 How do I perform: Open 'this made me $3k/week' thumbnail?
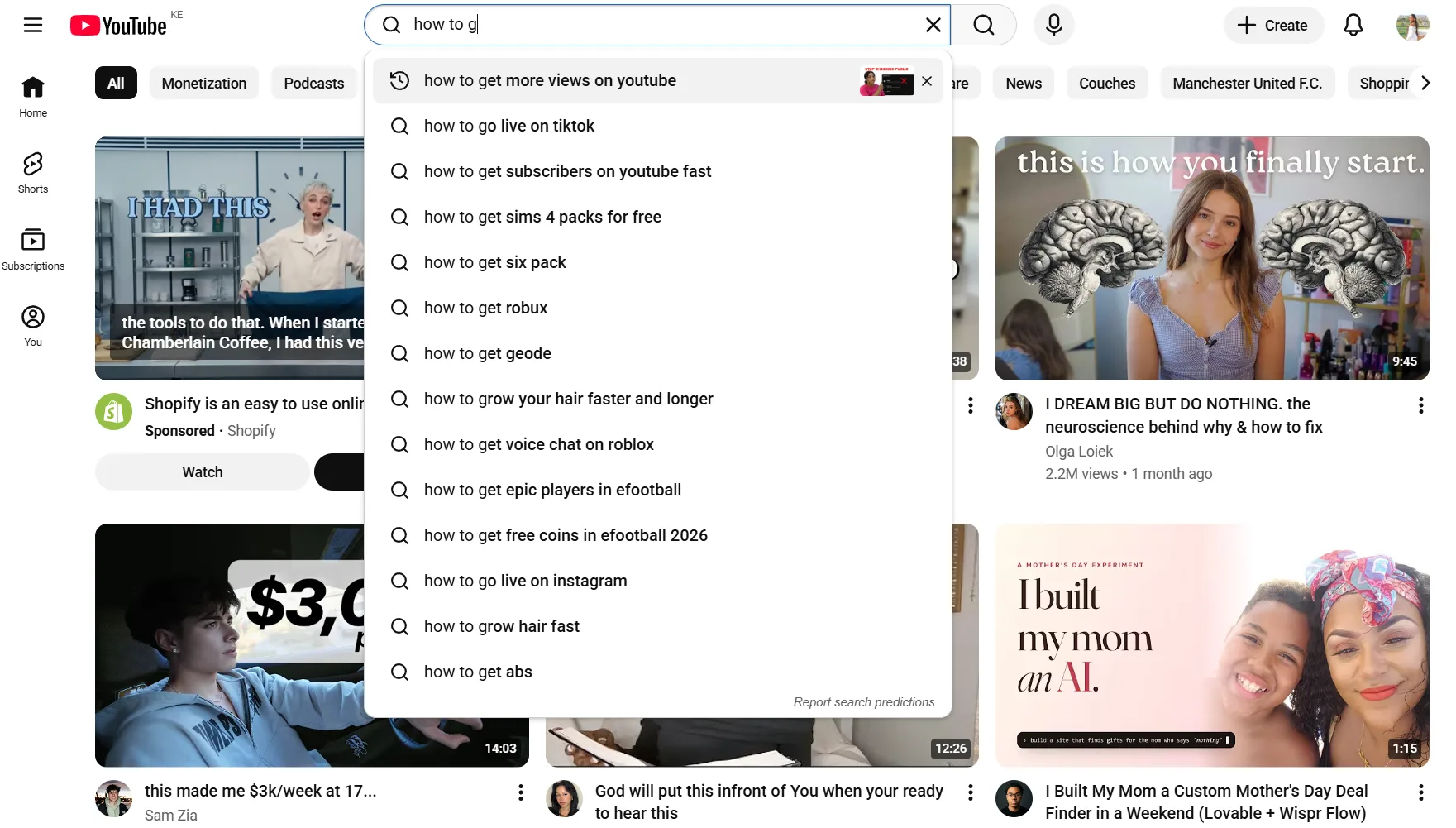click(230, 645)
